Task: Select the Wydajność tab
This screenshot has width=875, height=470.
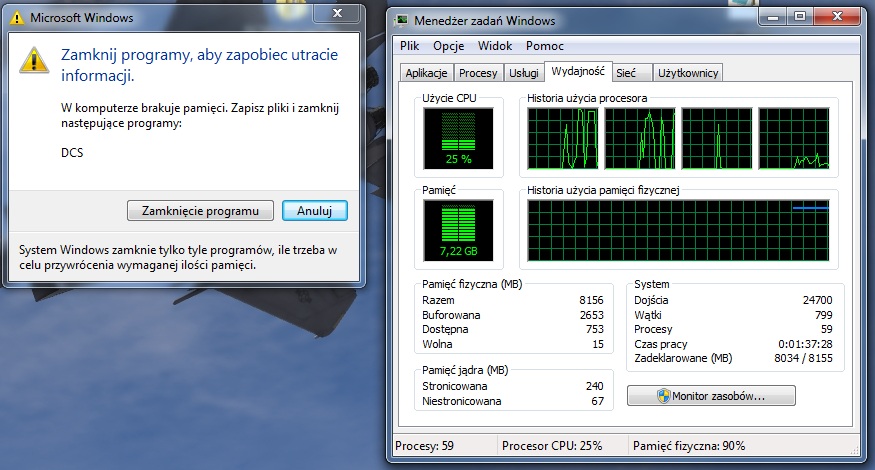Action: (x=578, y=71)
